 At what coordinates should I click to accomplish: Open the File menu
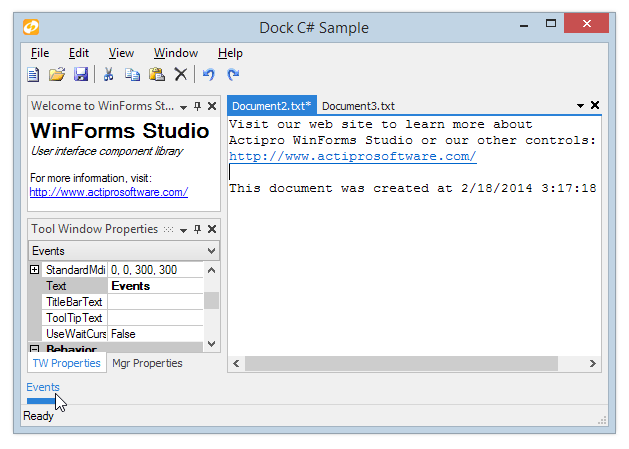point(40,53)
